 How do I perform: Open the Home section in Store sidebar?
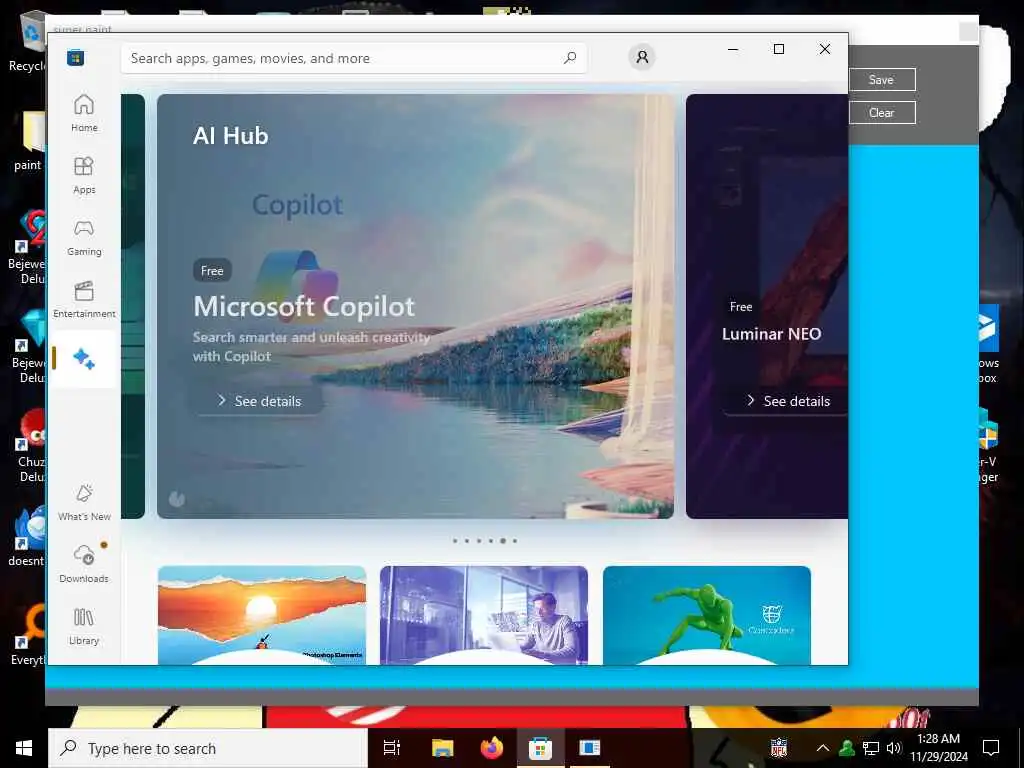point(84,113)
